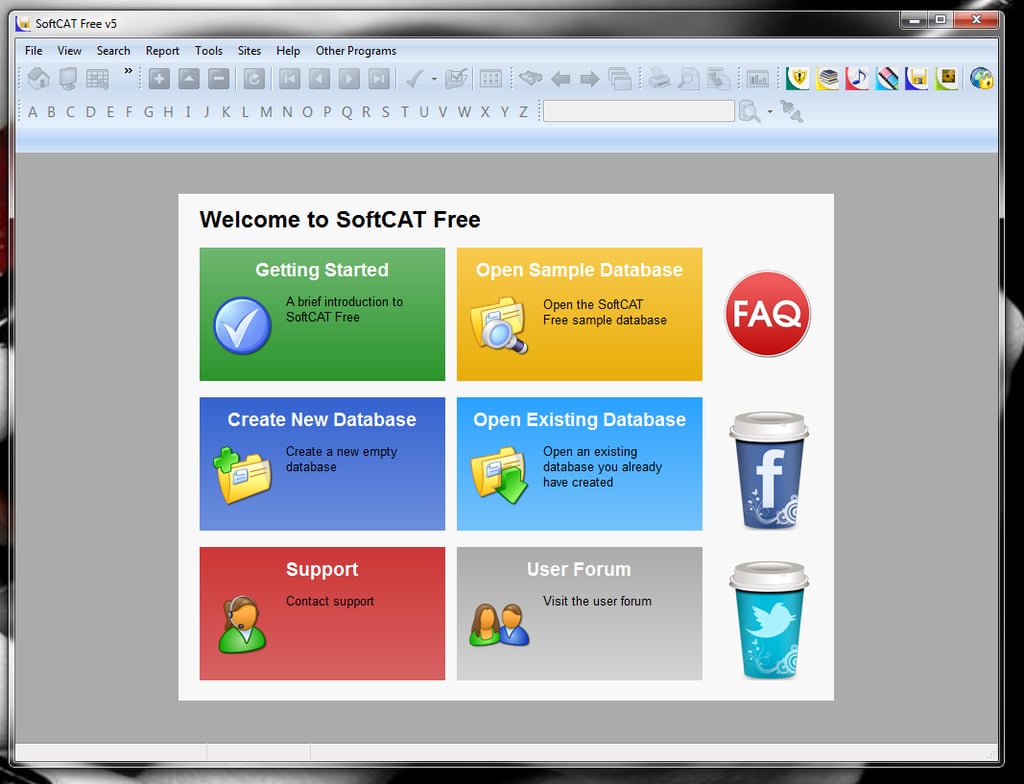
Task: Go to last record icon
Action: [379, 79]
